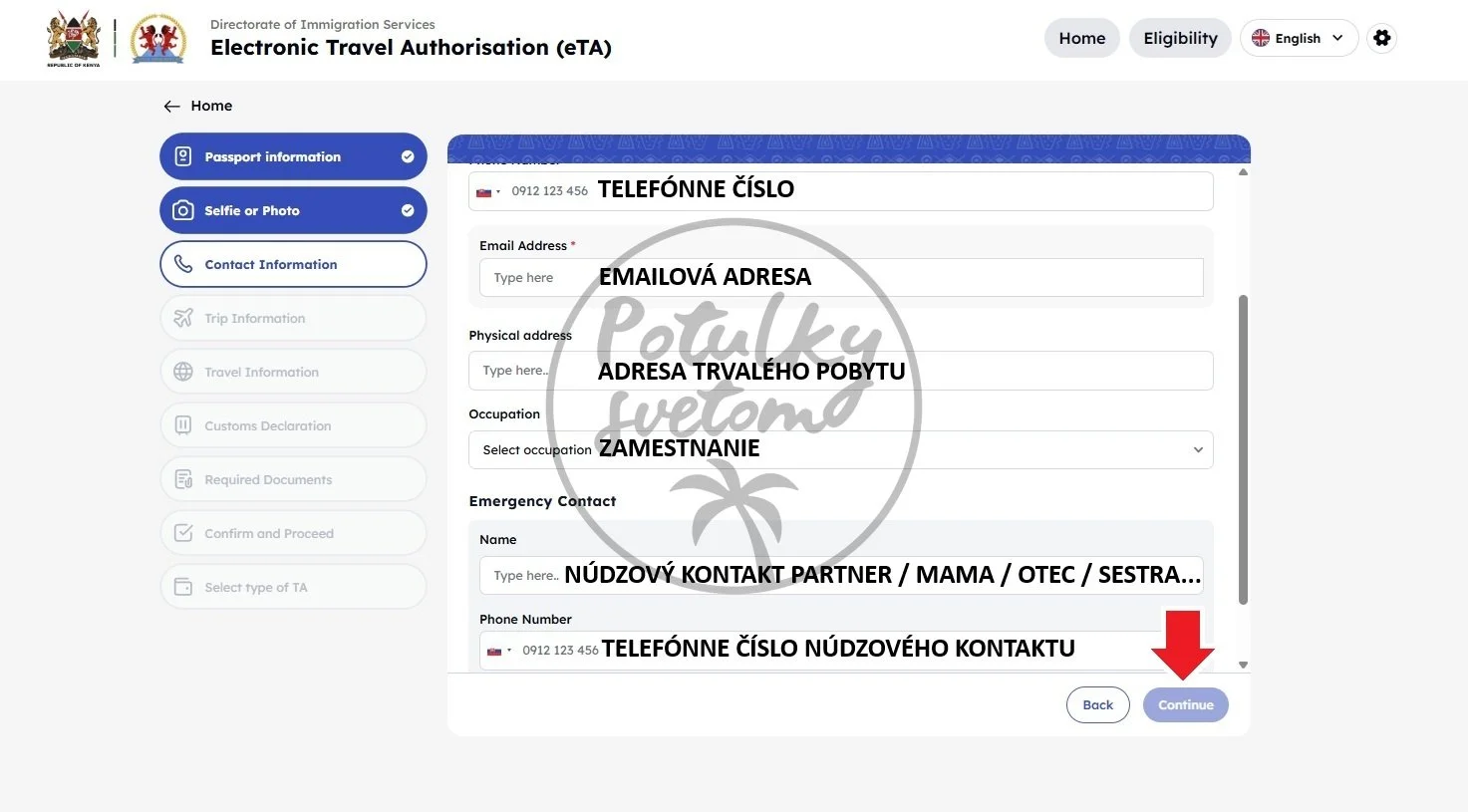The height and width of the screenshot is (812, 1468).
Task: Open the English language dropdown
Action: pyautogui.click(x=1299, y=38)
